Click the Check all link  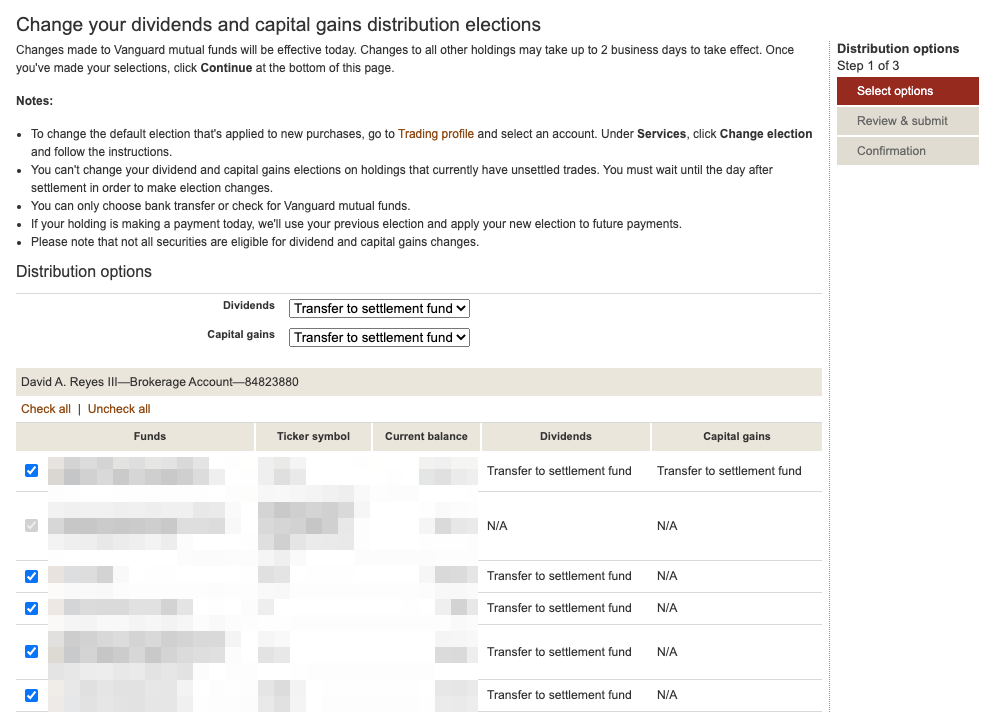click(x=46, y=409)
